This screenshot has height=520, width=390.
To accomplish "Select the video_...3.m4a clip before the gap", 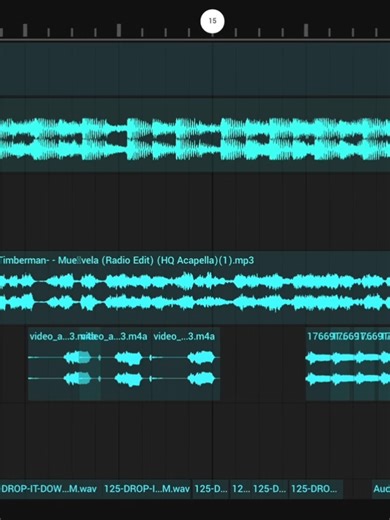I will click(x=185, y=364).
